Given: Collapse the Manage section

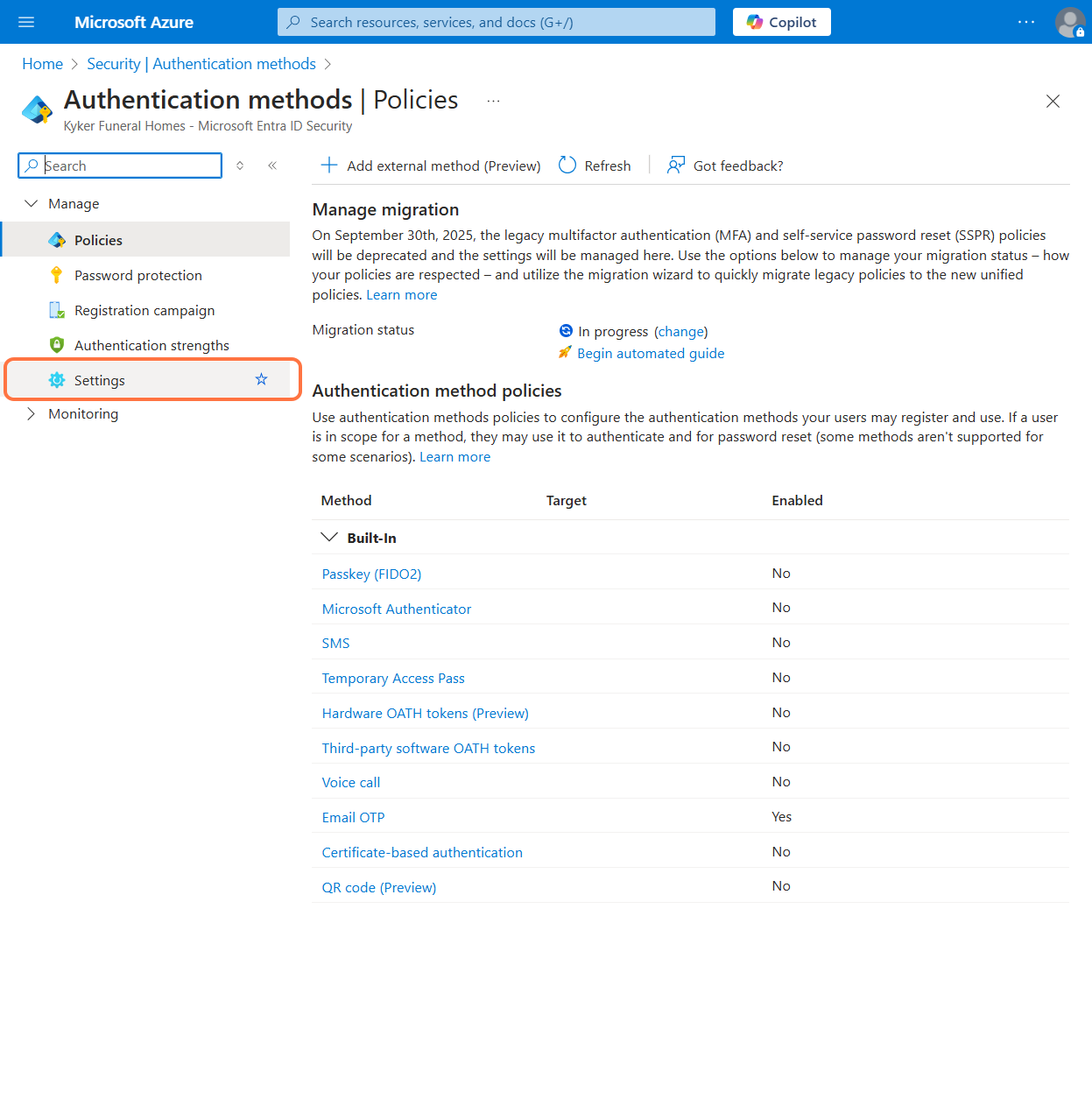Looking at the screenshot, I should [32, 202].
